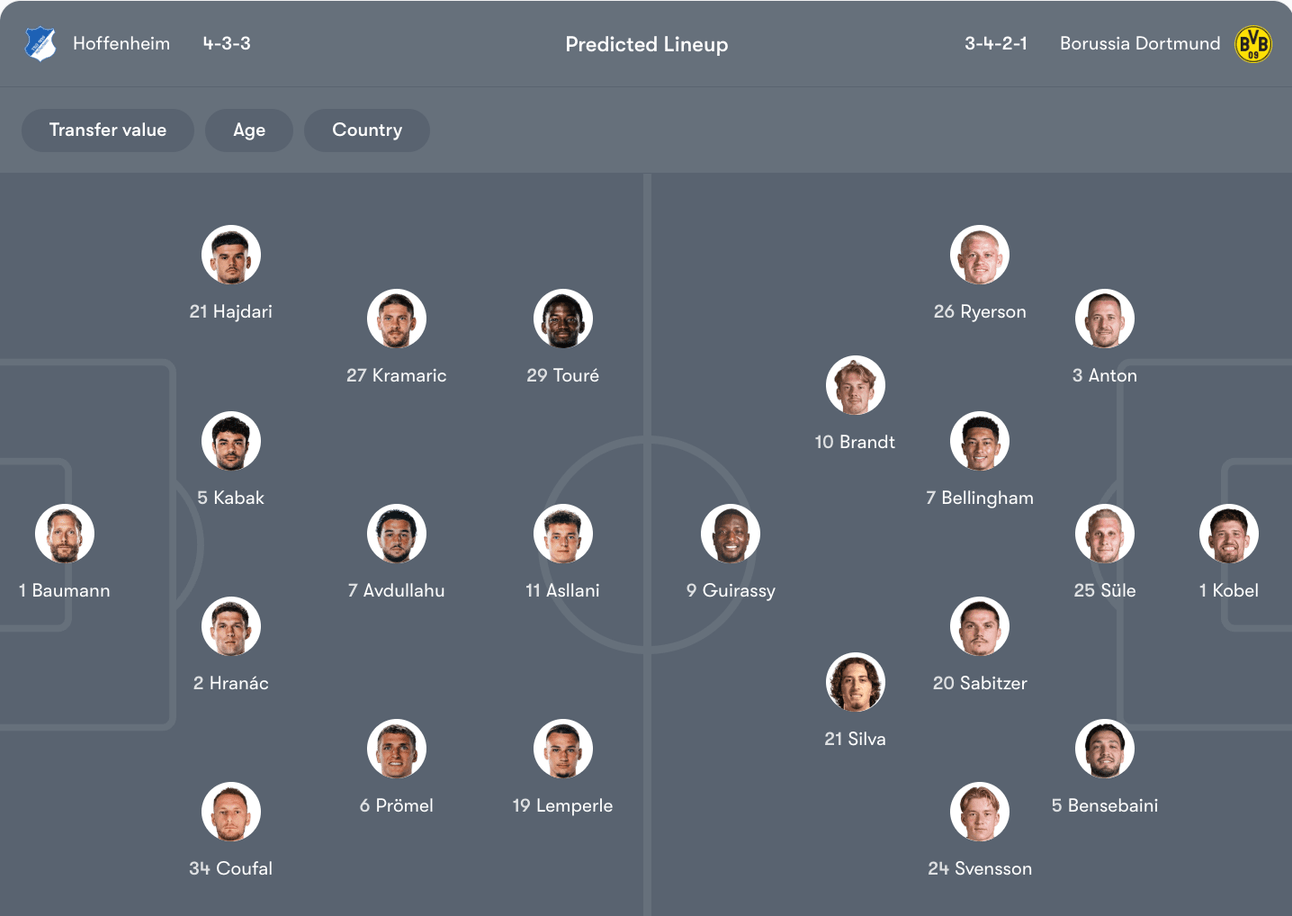Image resolution: width=1292 pixels, height=916 pixels.
Task: Open Brandt's player photo
Action: click(855, 385)
